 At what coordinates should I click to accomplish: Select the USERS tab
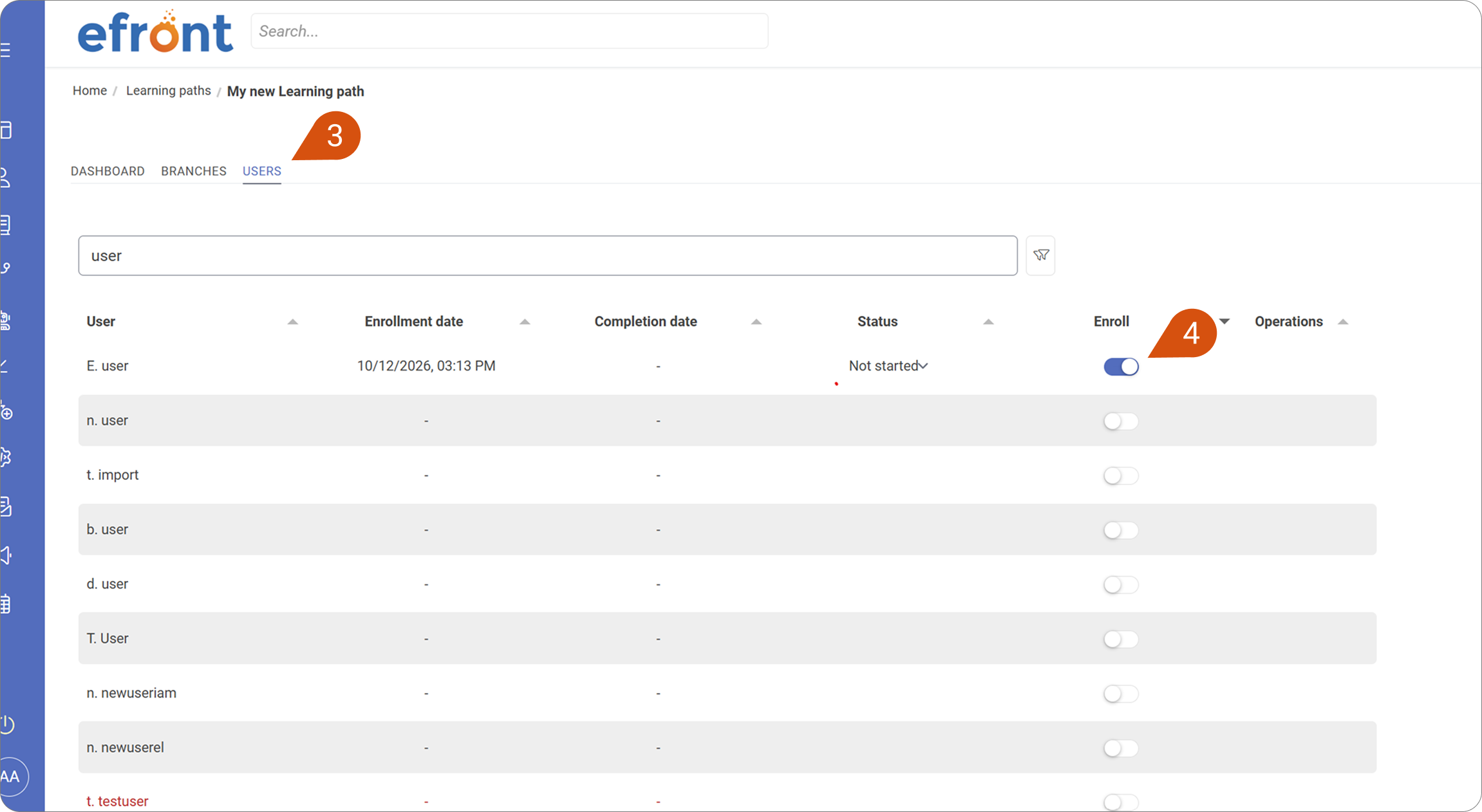click(x=262, y=171)
